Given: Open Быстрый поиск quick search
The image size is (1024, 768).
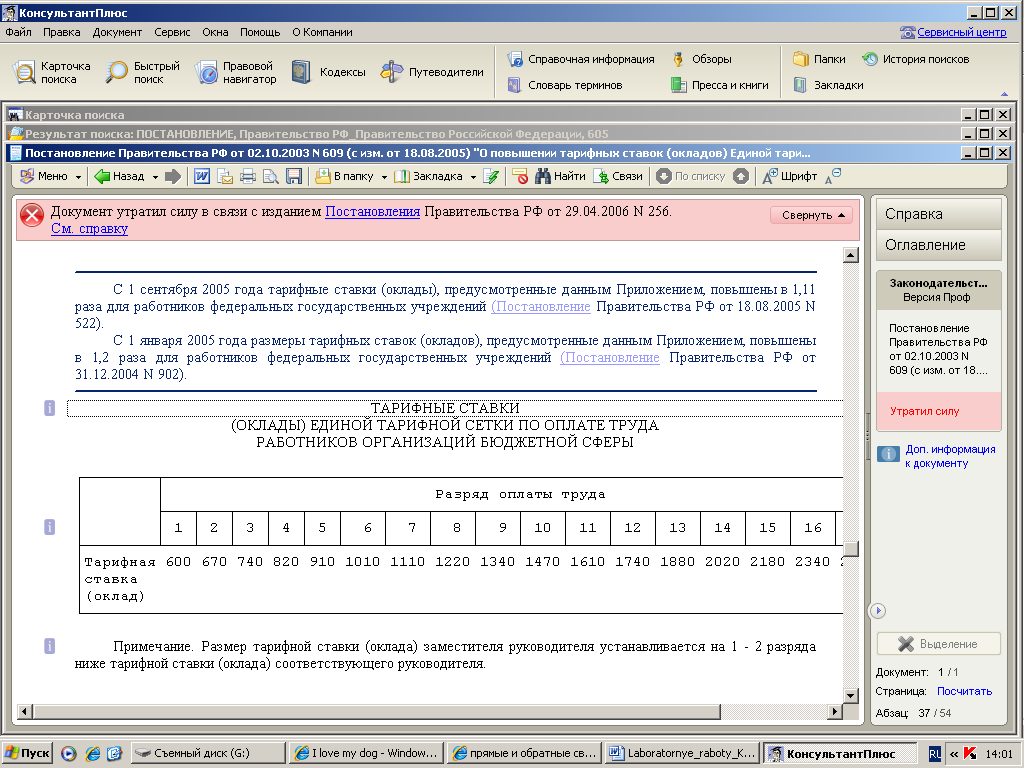Looking at the screenshot, I should click(x=142, y=72).
